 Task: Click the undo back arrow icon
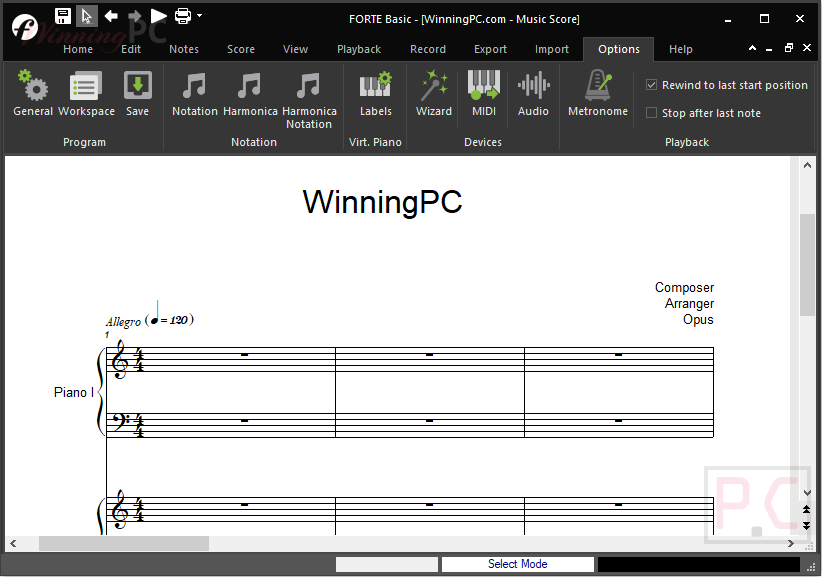(x=111, y=16)
